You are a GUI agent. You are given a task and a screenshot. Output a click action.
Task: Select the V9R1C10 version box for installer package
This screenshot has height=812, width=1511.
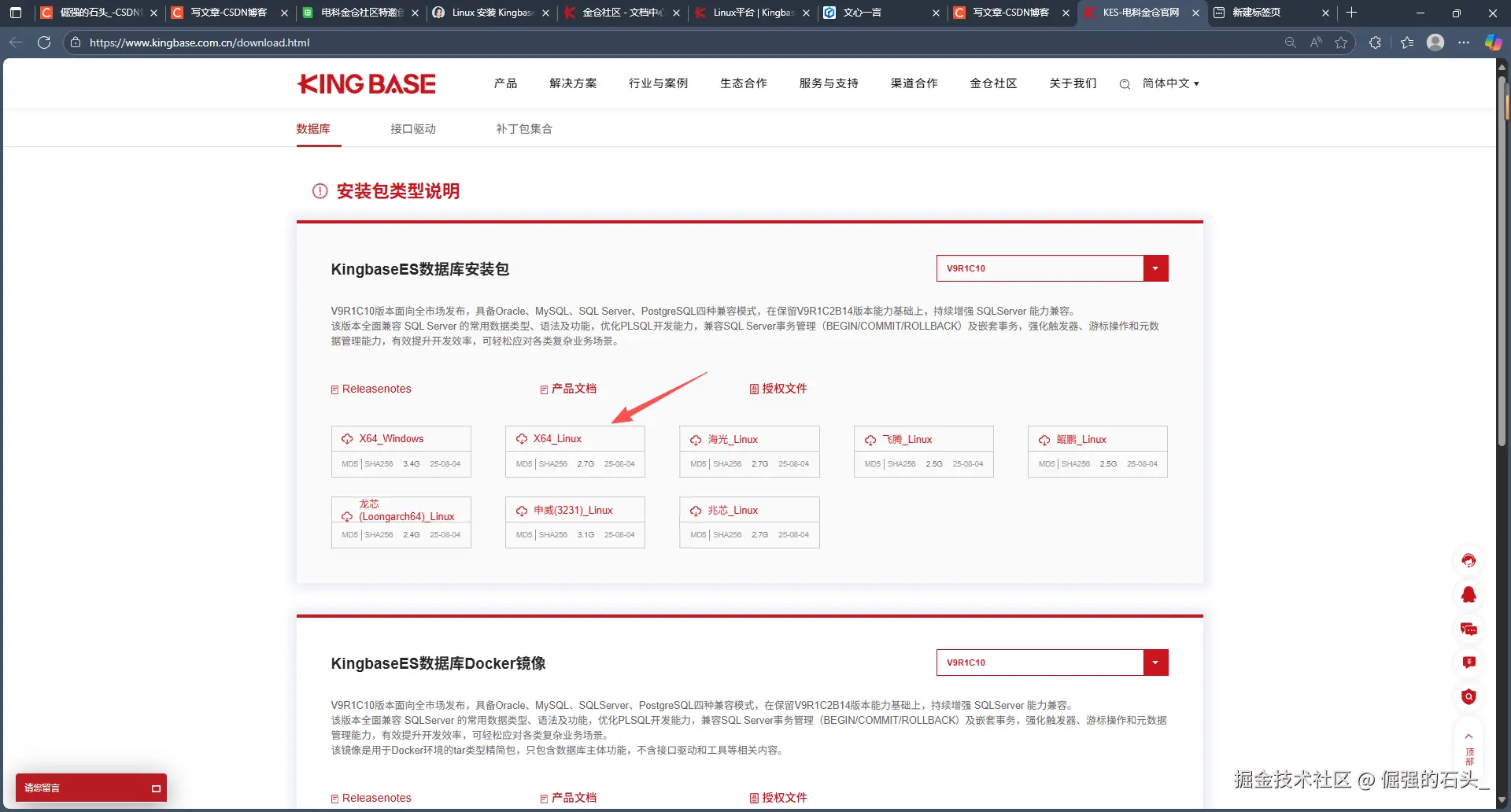click(x=1040, y=268)
